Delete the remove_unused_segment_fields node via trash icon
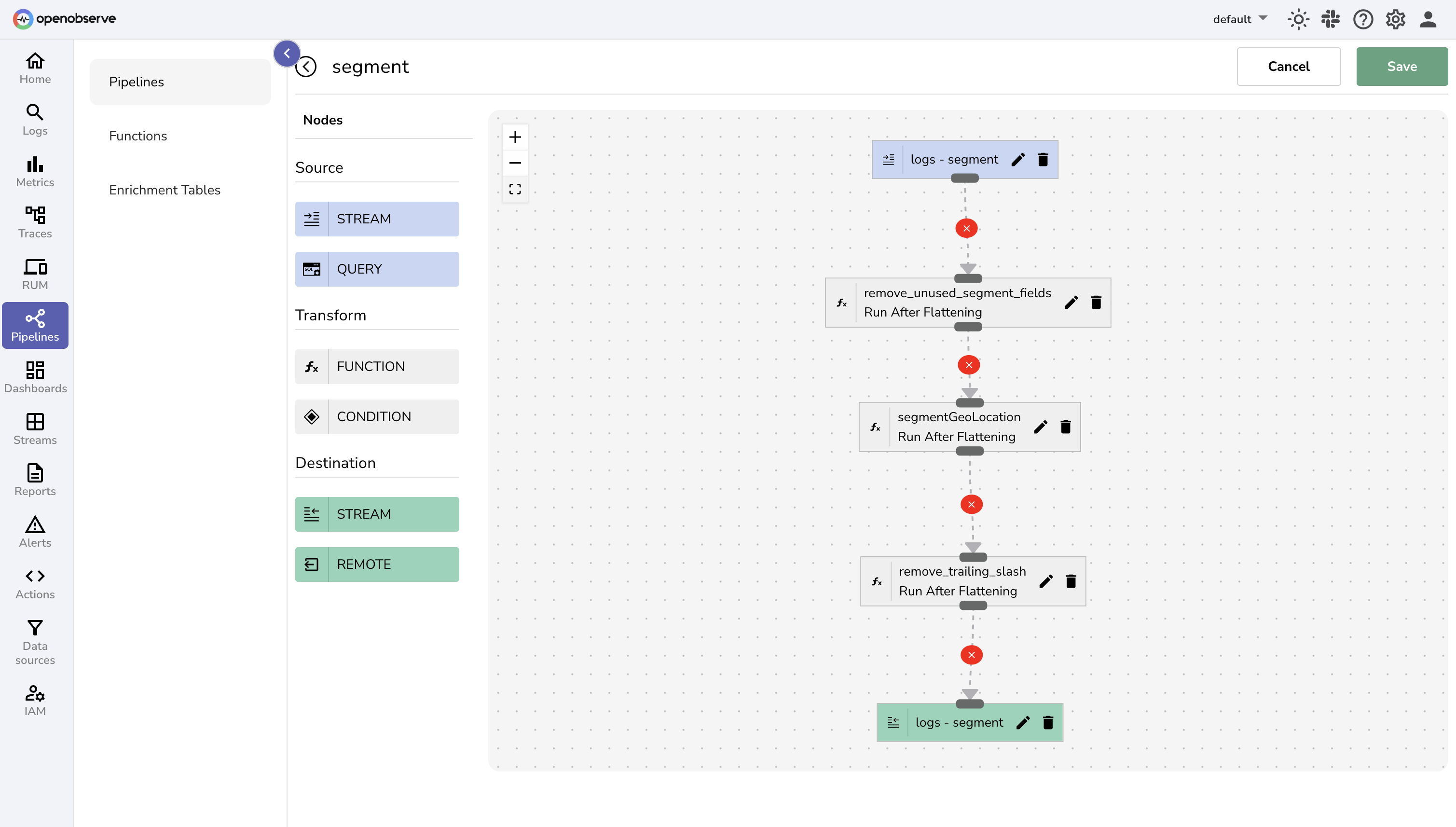1456x827 pixels. [1096, 302]
